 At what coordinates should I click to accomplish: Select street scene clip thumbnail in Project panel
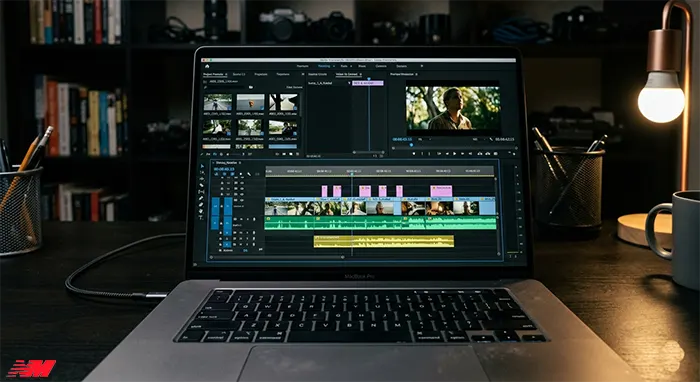pyautogui.click(x=218, y=102)
